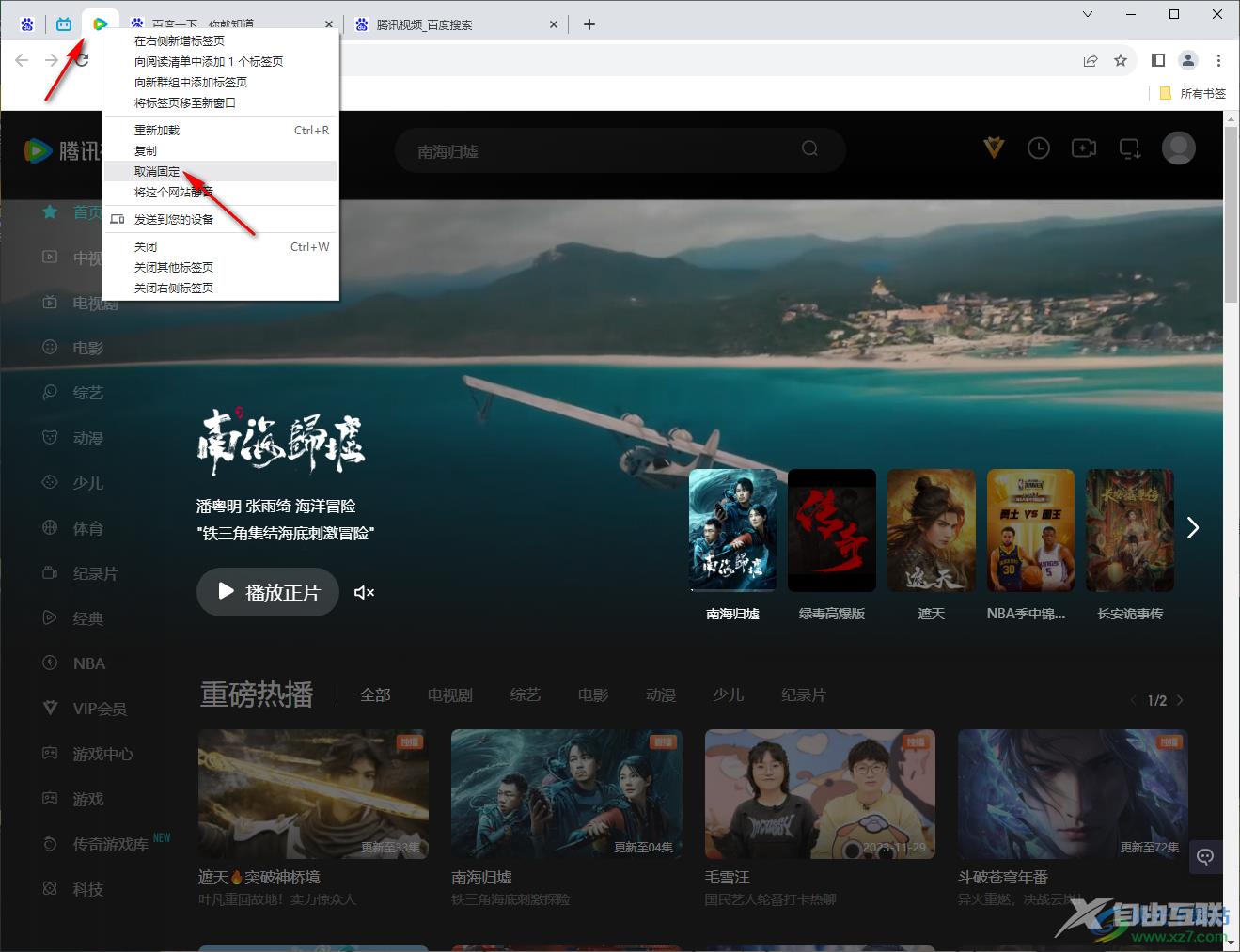Select the pinned Baidu paw tab

tap(27, 24)
